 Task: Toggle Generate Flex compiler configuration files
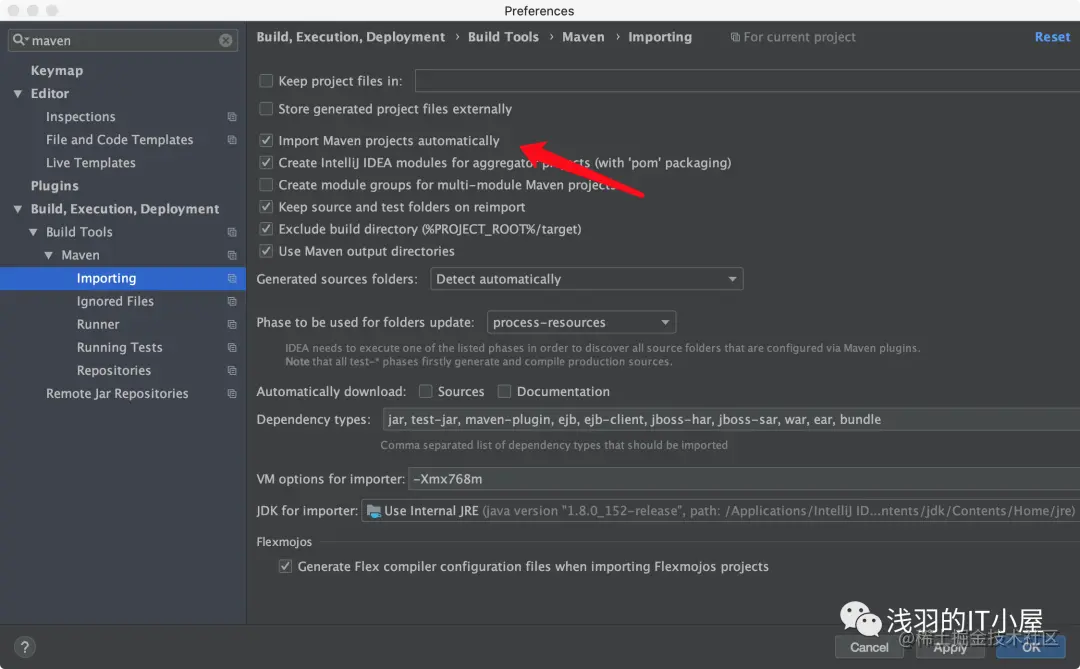click(x=285, y=566)
